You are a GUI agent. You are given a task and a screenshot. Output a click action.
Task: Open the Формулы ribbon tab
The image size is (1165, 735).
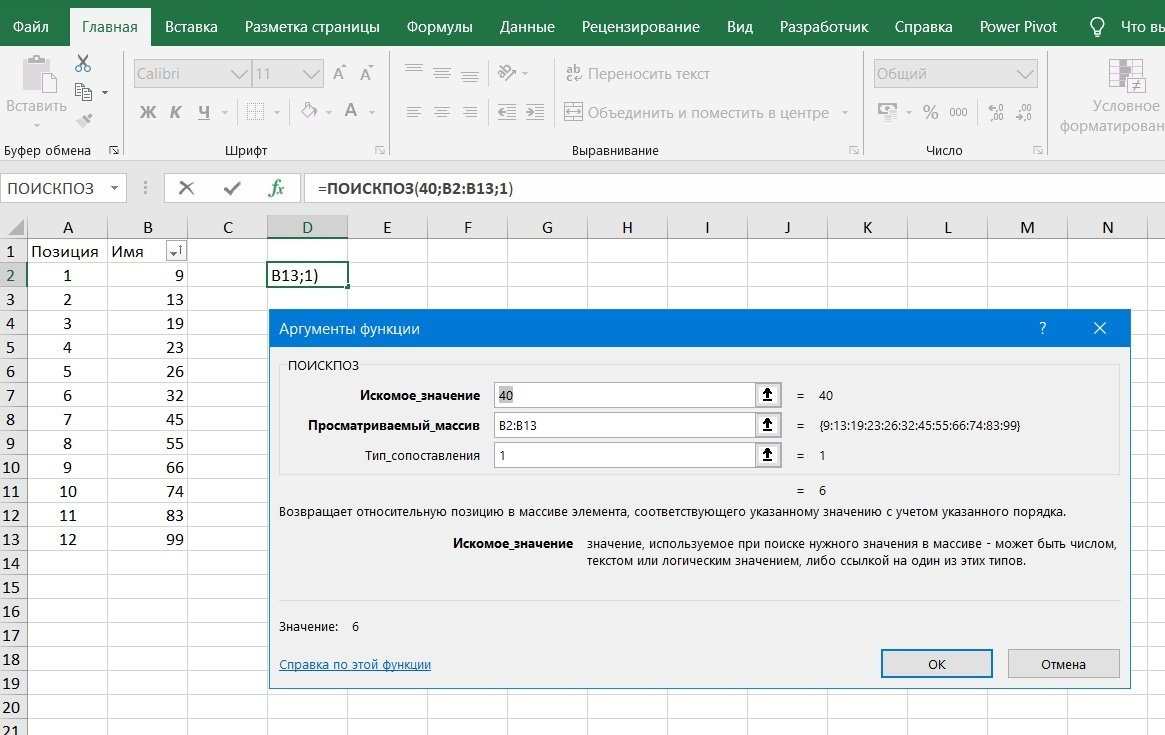tap(439, 27)
